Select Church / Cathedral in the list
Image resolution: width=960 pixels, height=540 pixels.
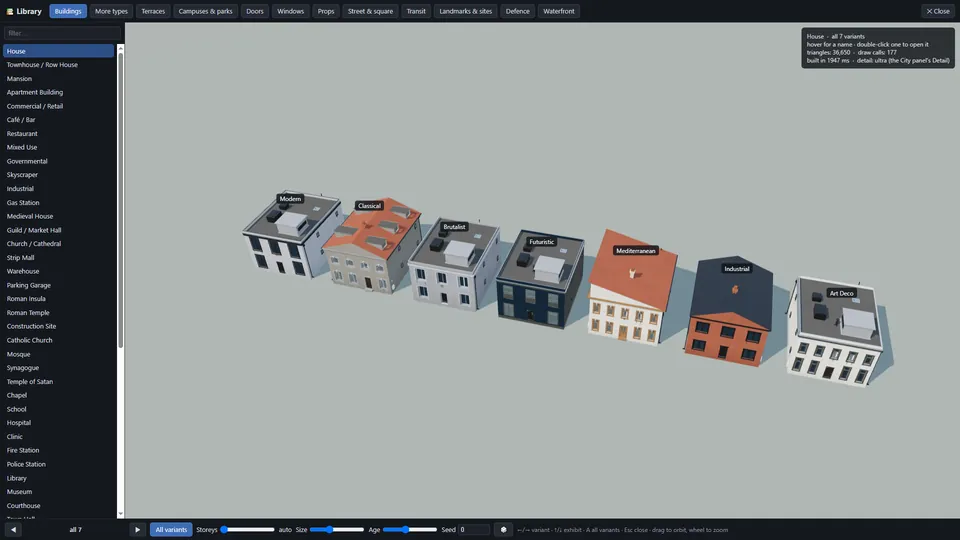pos(59,244)
